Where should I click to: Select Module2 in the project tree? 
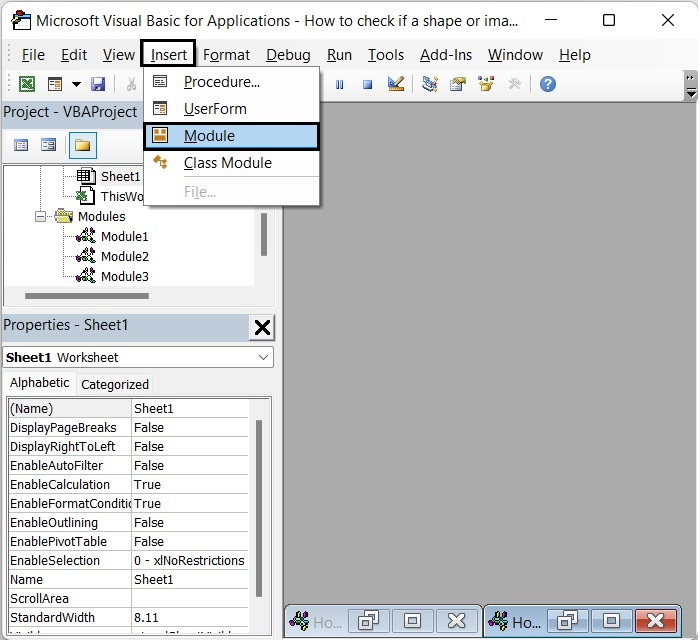[x=125, y=257]
